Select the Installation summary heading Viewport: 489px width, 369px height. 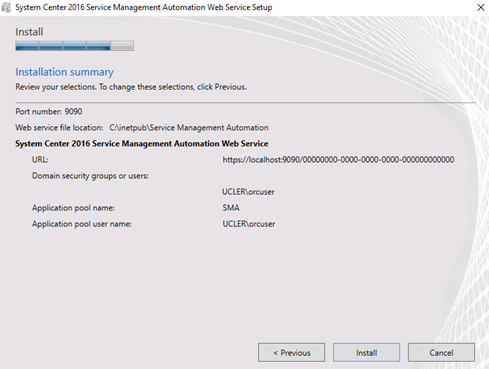(64, 72)
